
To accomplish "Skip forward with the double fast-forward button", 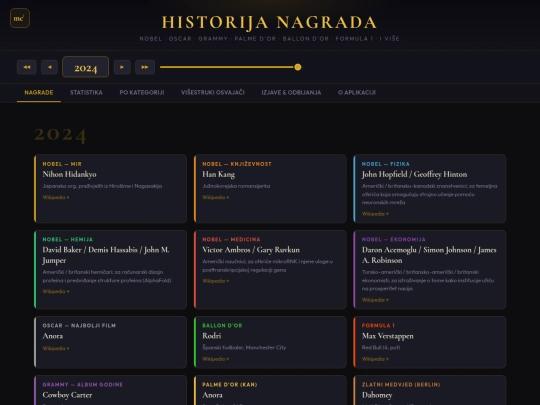I will coord(145,67).
